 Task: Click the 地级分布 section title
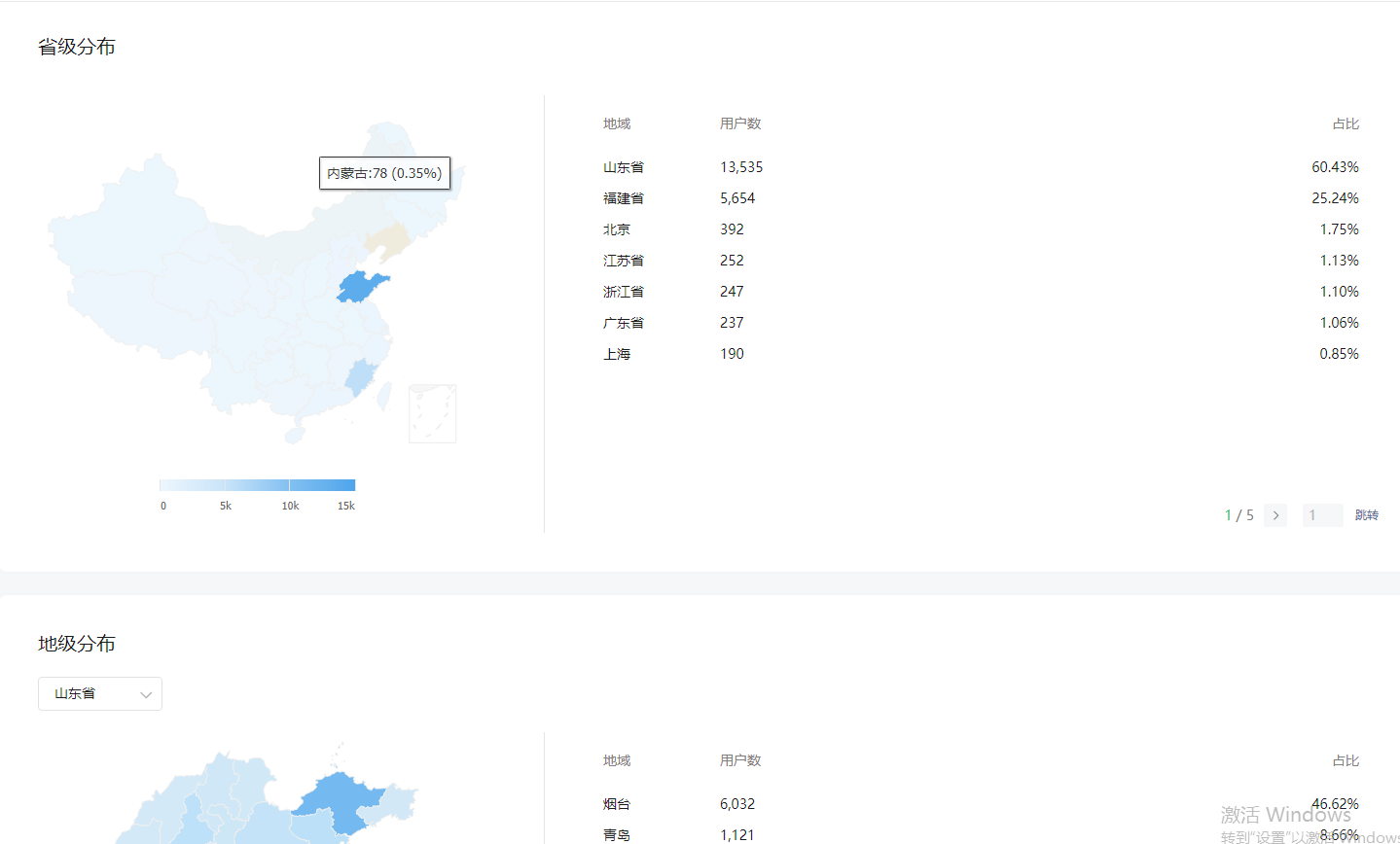77,644
